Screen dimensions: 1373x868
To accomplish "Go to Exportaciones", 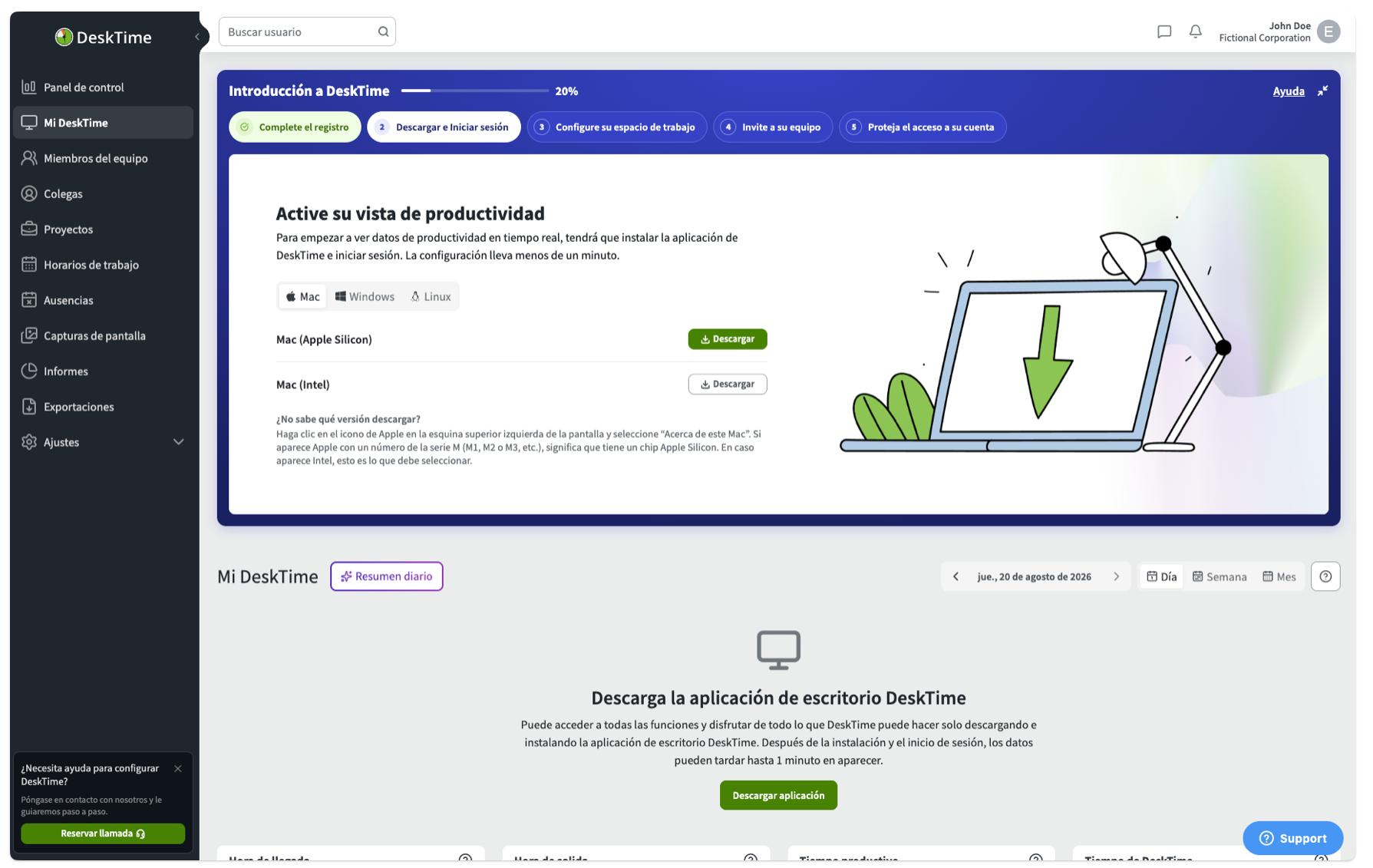I will pyautogui.click(x=103, y=407).
